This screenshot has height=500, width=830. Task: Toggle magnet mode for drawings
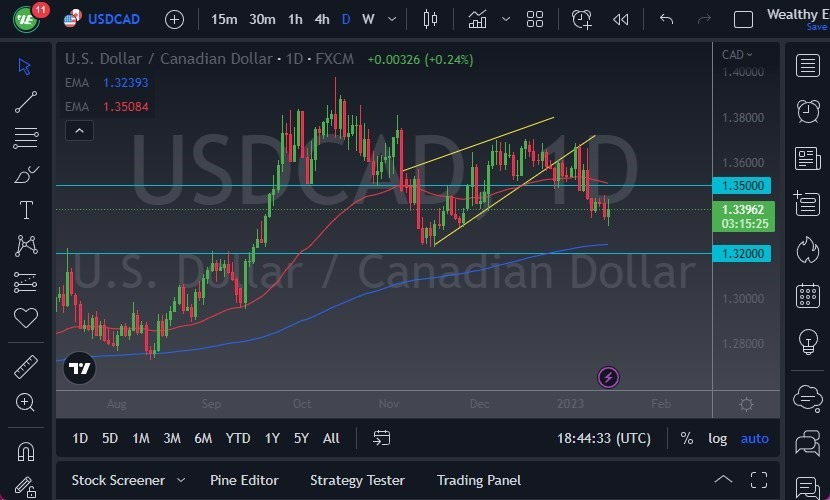(x=25, y=451)
